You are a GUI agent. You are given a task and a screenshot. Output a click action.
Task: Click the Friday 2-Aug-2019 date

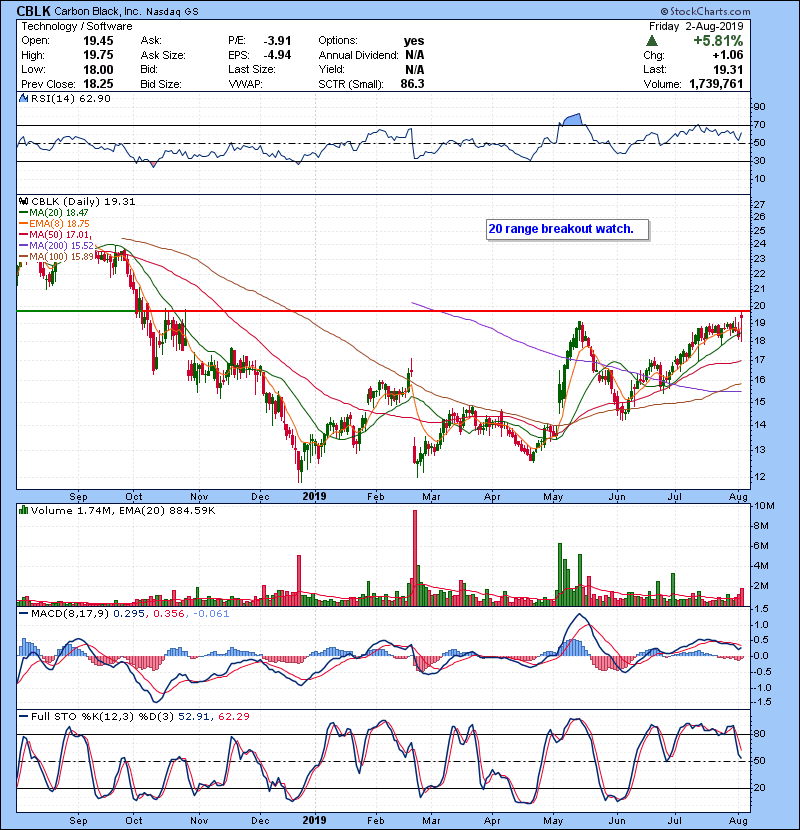[696, 26]
